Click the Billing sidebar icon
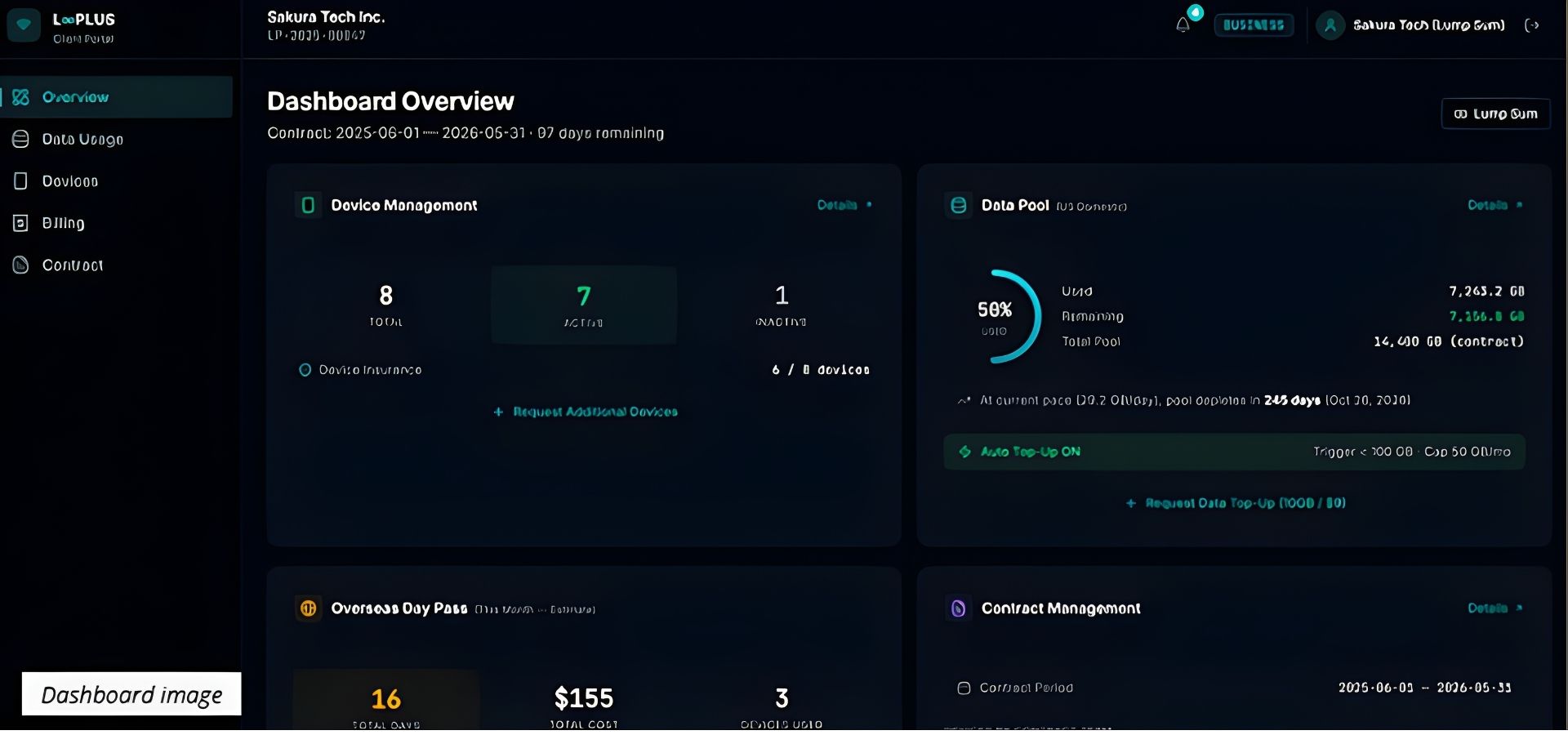This screenshot has height=735, width=1568. (21, 223)
